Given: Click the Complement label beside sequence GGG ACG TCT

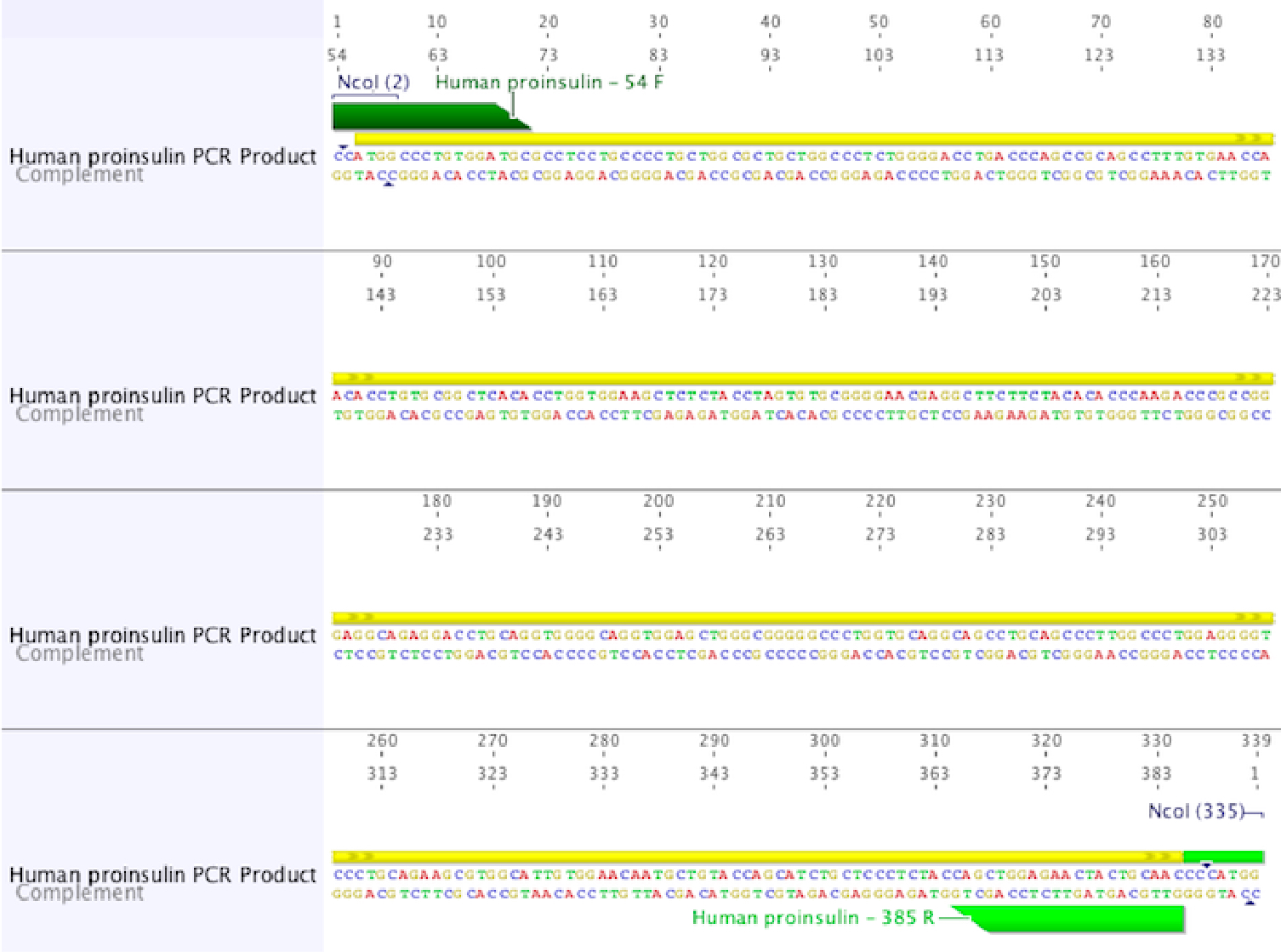Looking at the screenshot, I should (79, 892).
